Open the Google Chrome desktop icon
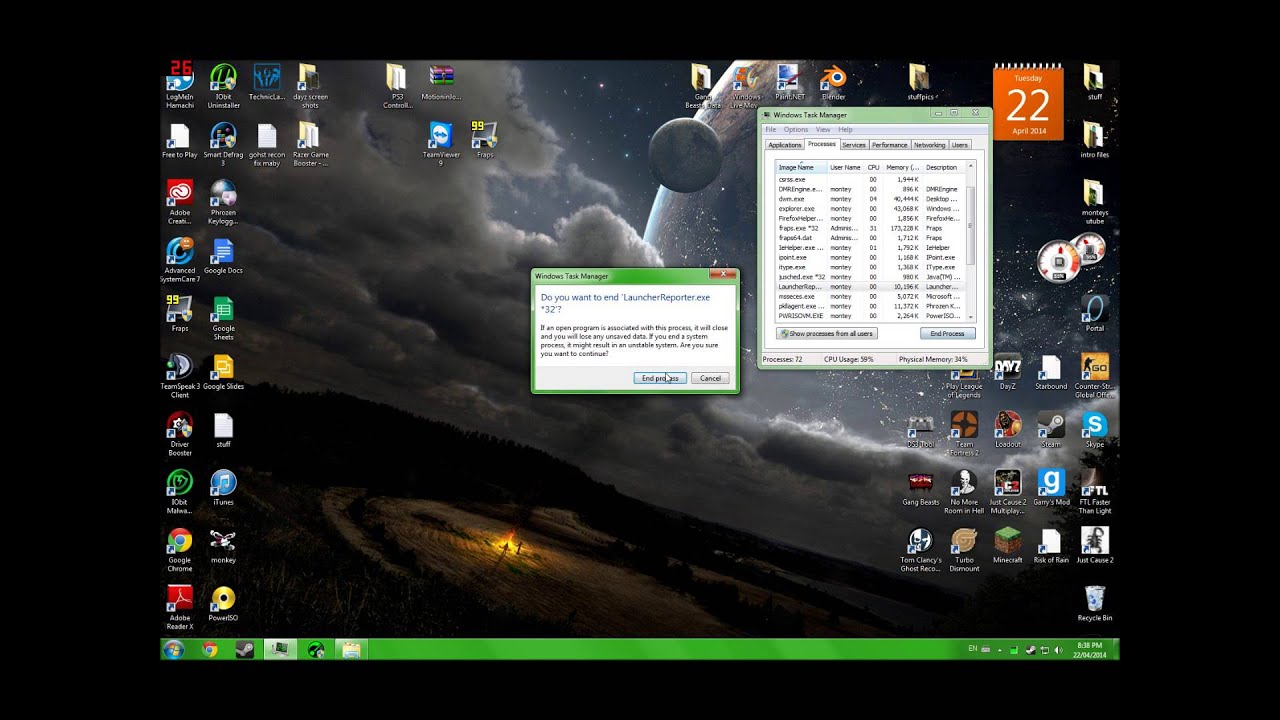Image resolution: width=1280 pixels, height=720 pixels. point(180,550)
